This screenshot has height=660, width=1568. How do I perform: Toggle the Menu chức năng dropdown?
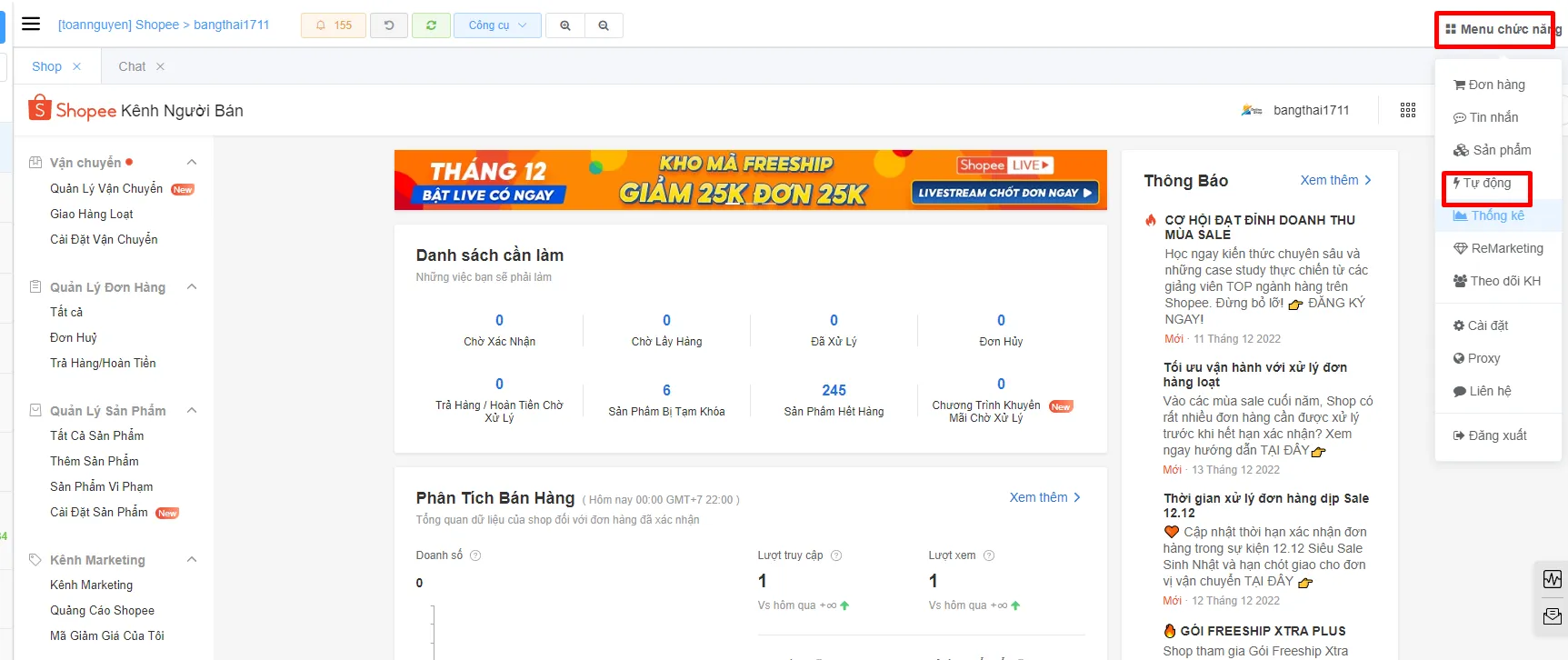pos(1502,29)
